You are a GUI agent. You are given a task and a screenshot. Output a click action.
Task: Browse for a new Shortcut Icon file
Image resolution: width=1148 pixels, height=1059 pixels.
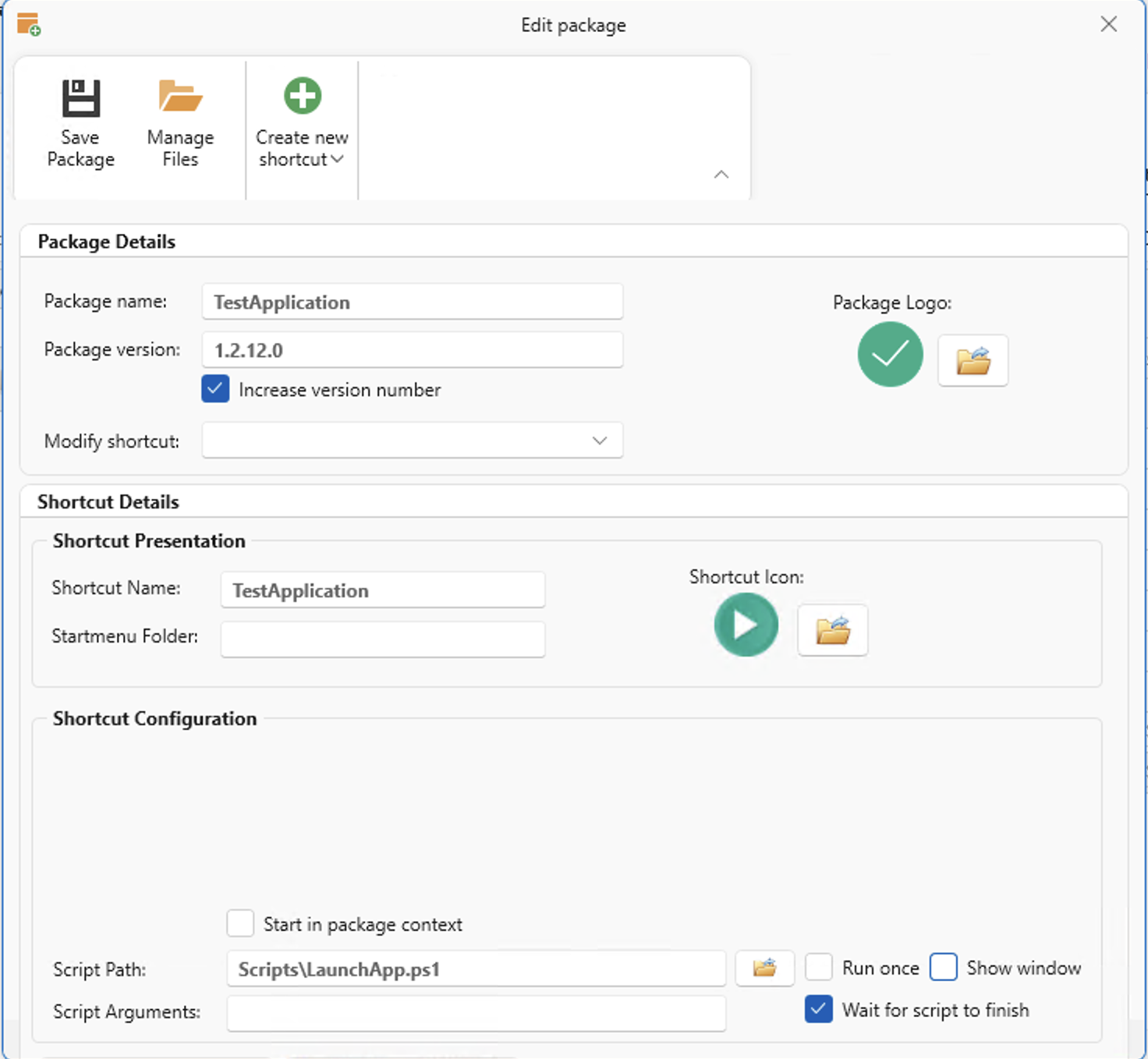coord(832,630)
